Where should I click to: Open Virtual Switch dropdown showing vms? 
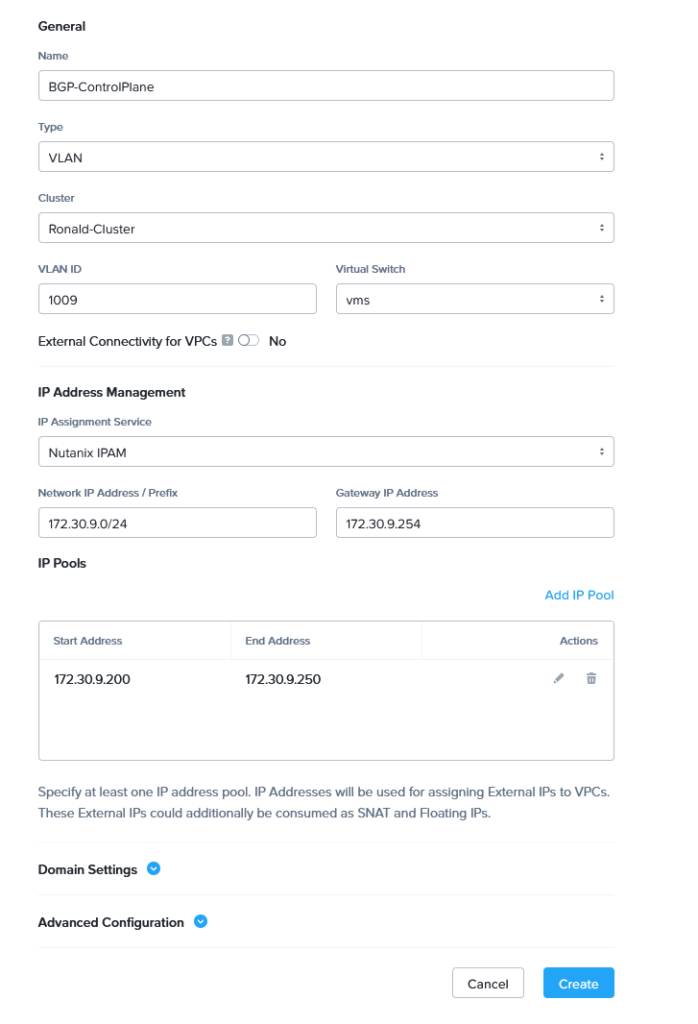click(x=474, y=299)
